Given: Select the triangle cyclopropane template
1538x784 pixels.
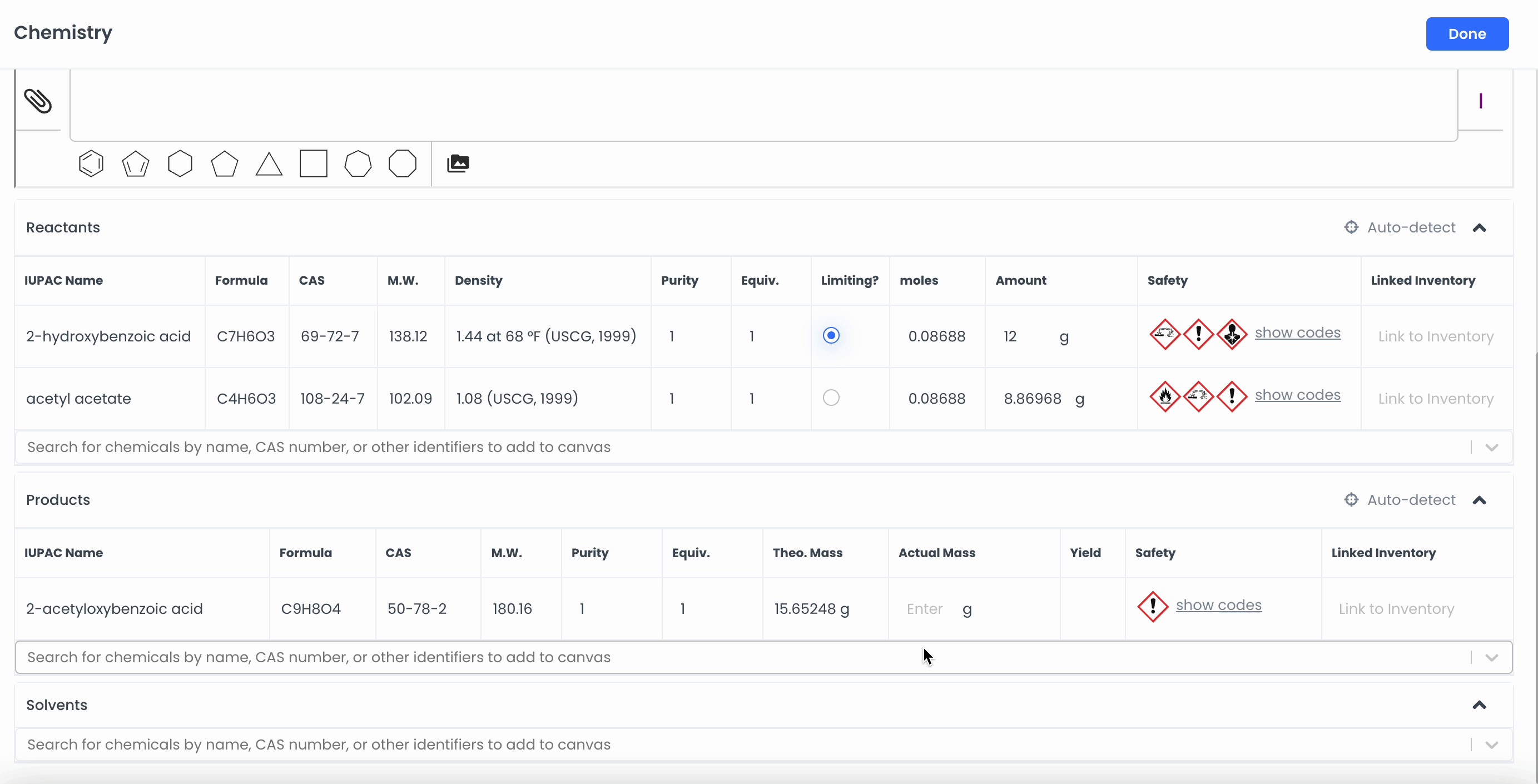Looking at the screenshot, I should 269,163.
